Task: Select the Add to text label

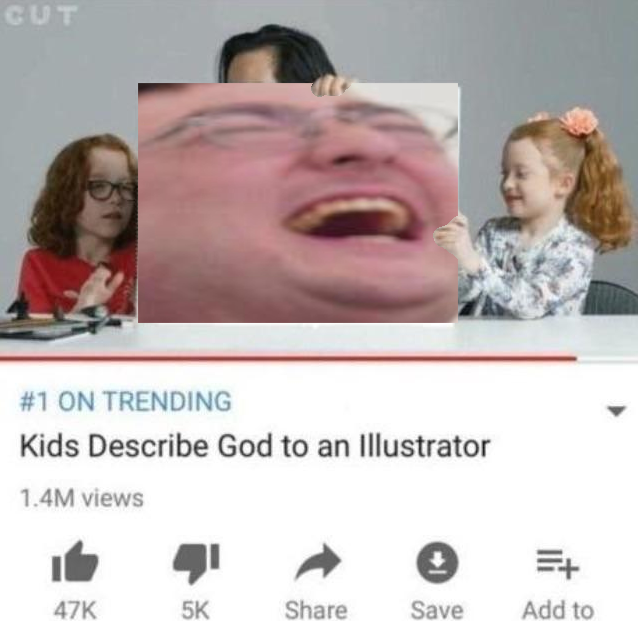Action: coord(558,610)
